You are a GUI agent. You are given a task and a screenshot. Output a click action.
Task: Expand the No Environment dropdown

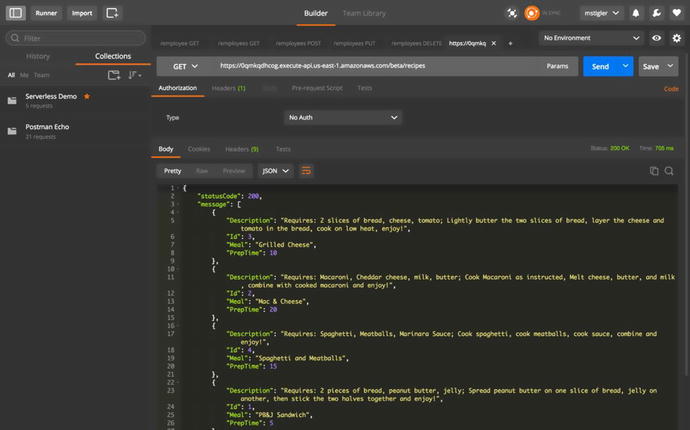point(590,38)
